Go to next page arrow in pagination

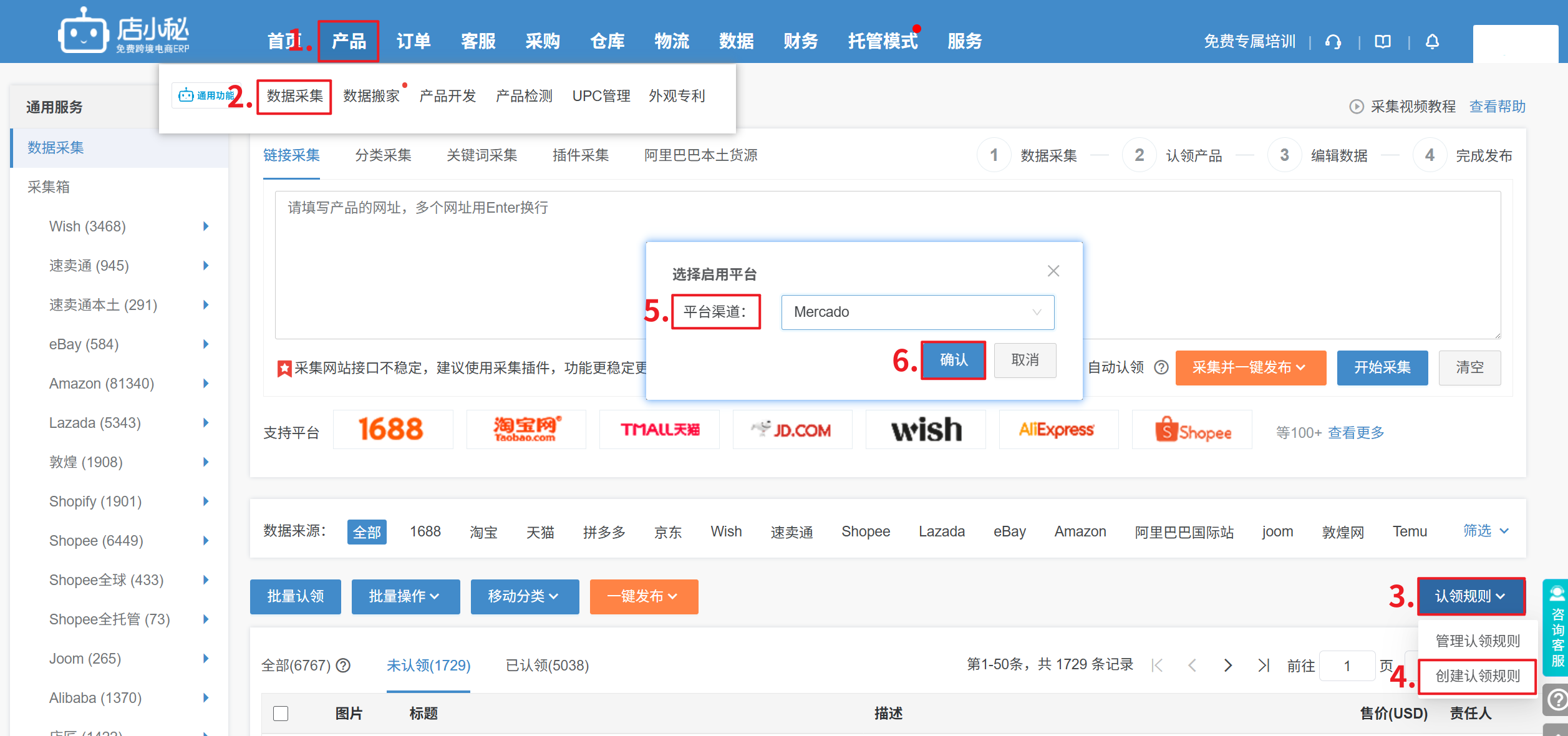point(1227,666)
